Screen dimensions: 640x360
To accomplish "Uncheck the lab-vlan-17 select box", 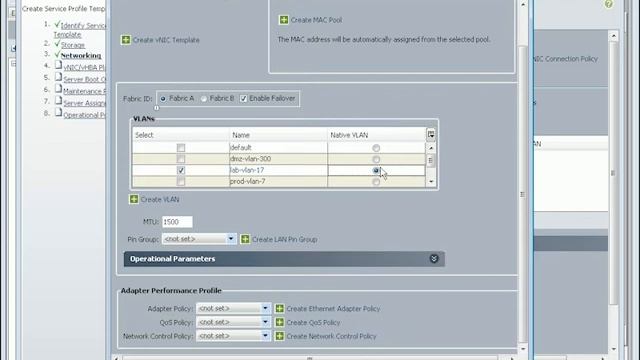I will [x=181, y=170].
